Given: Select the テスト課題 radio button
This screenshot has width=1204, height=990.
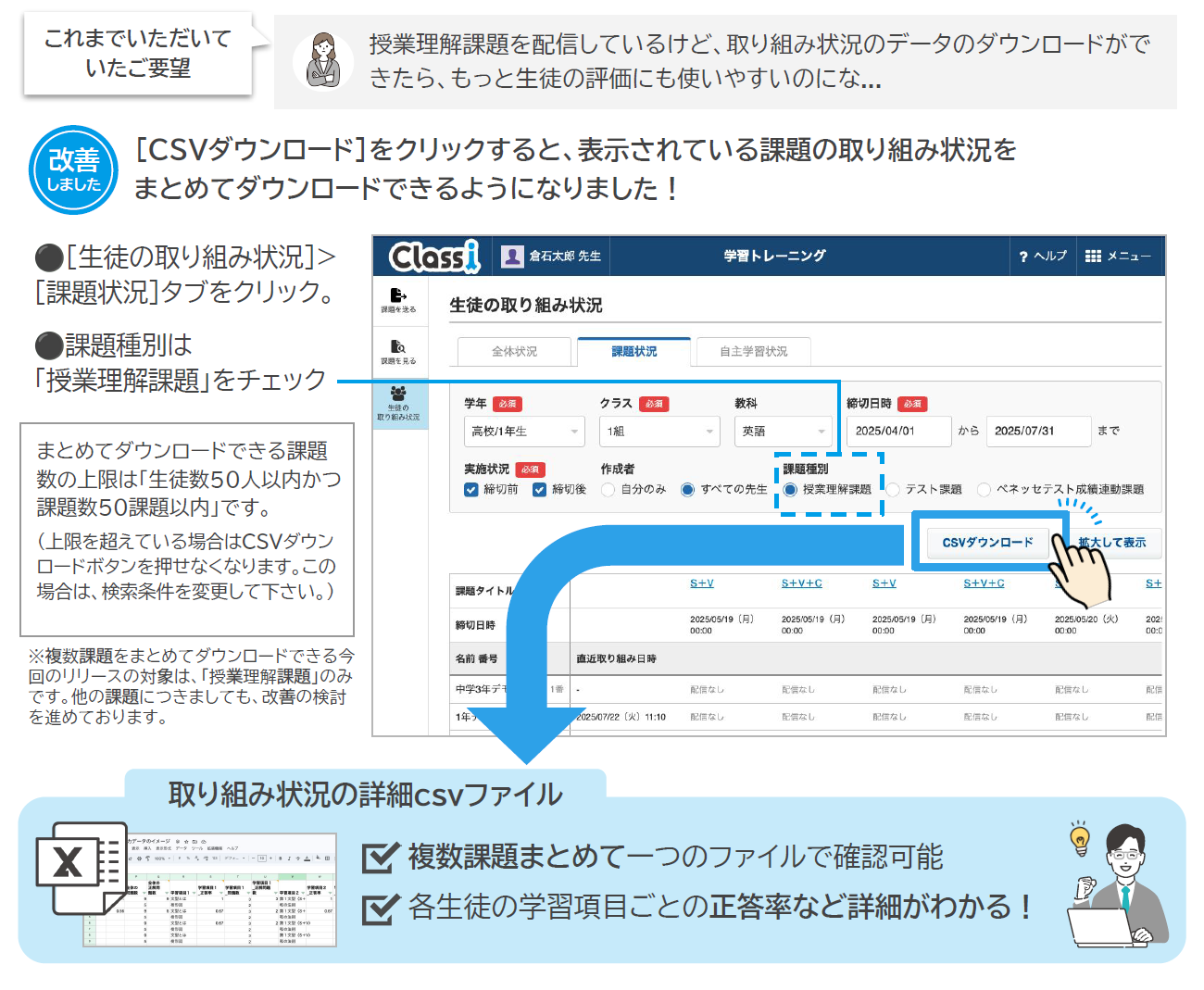Looking at the screenshot, I should 893,490.
